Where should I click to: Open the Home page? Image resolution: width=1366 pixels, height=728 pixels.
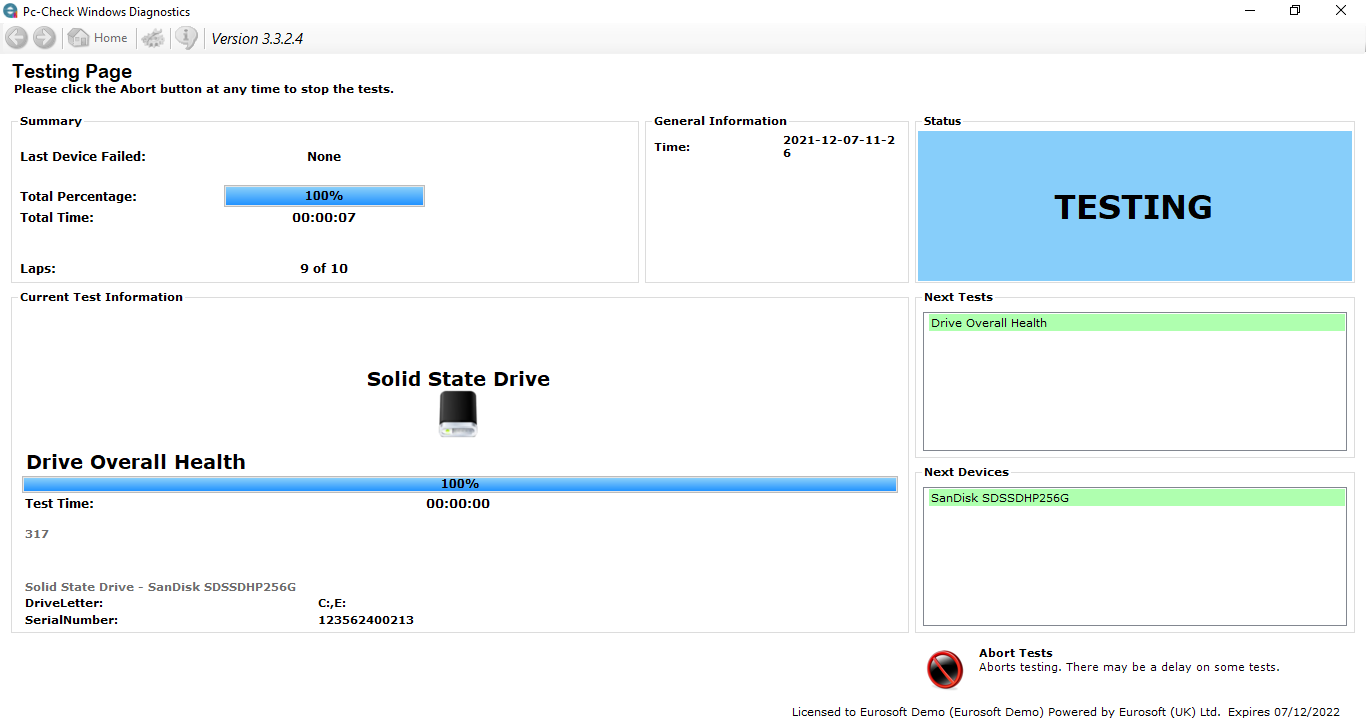point(98,38)
